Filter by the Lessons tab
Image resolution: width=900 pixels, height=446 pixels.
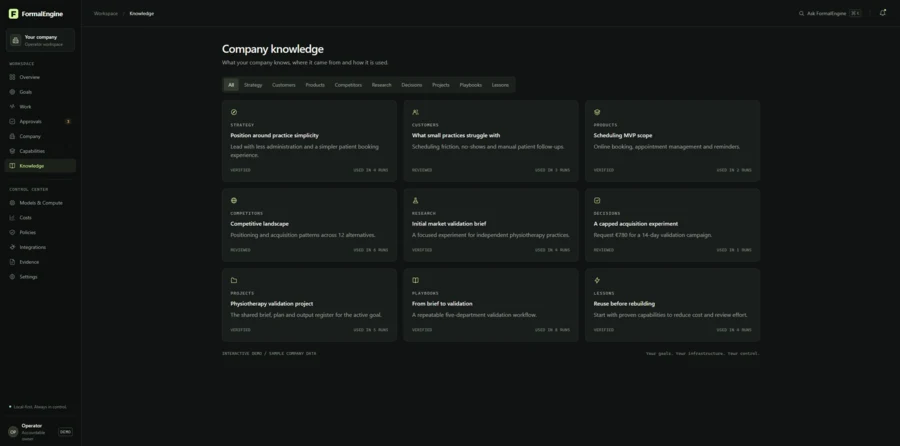point(500,85)
